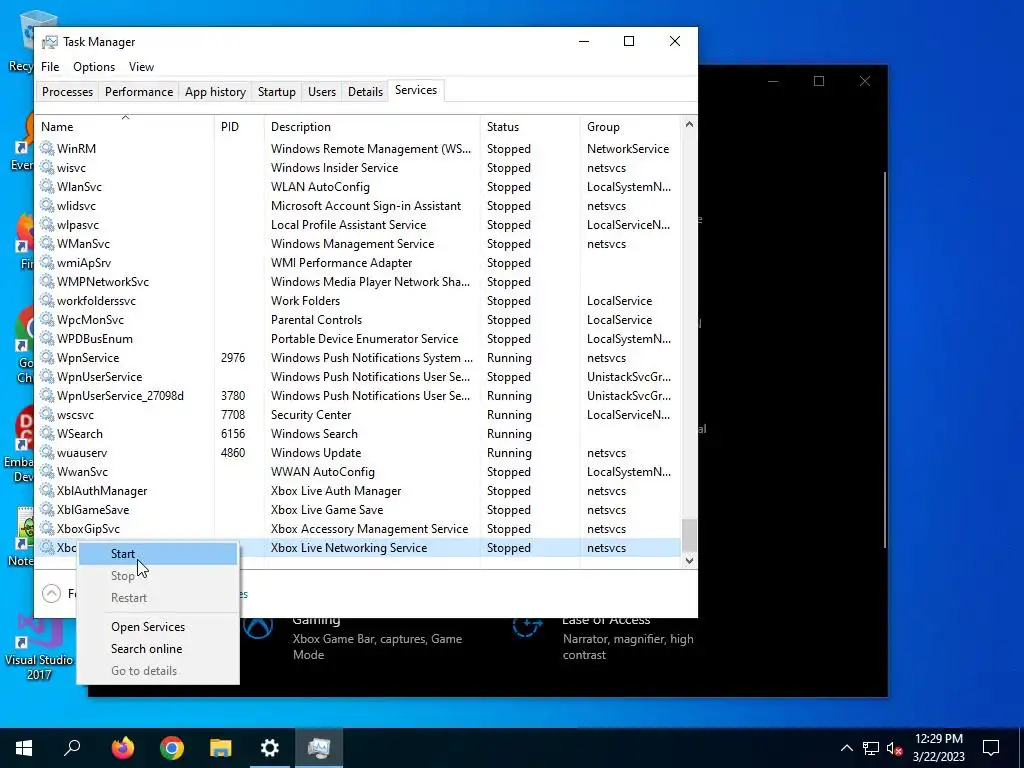
Task: Click the gear icon for wscsvc
Action: pos(47,414)
